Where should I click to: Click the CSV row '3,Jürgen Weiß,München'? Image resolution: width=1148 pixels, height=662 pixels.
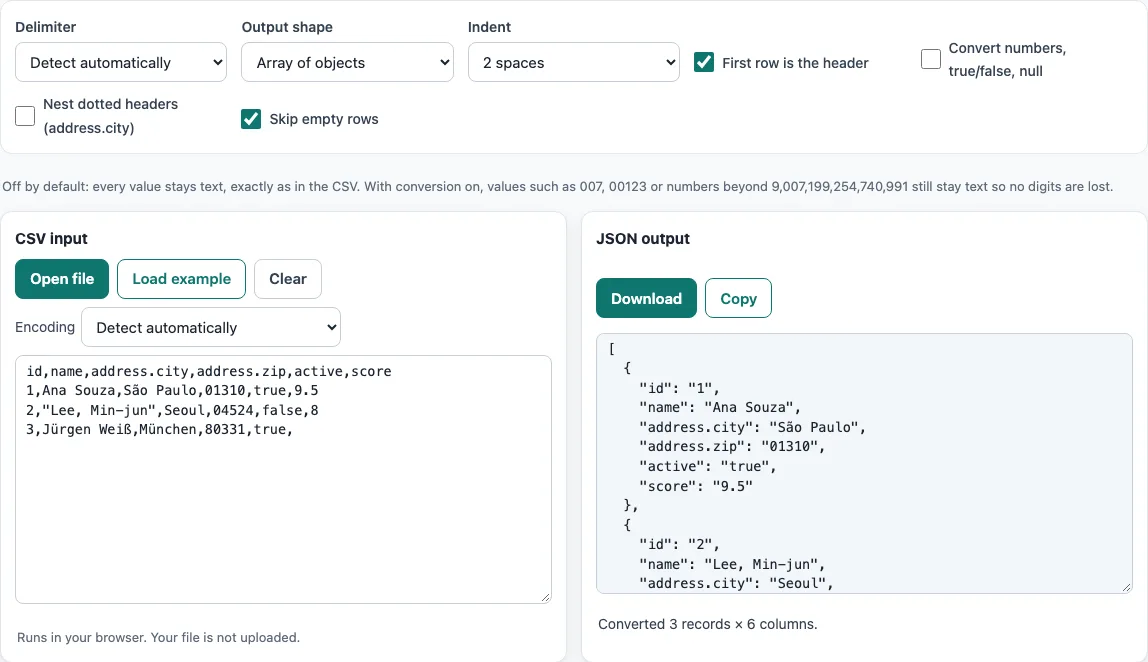[x=160, y=429]
